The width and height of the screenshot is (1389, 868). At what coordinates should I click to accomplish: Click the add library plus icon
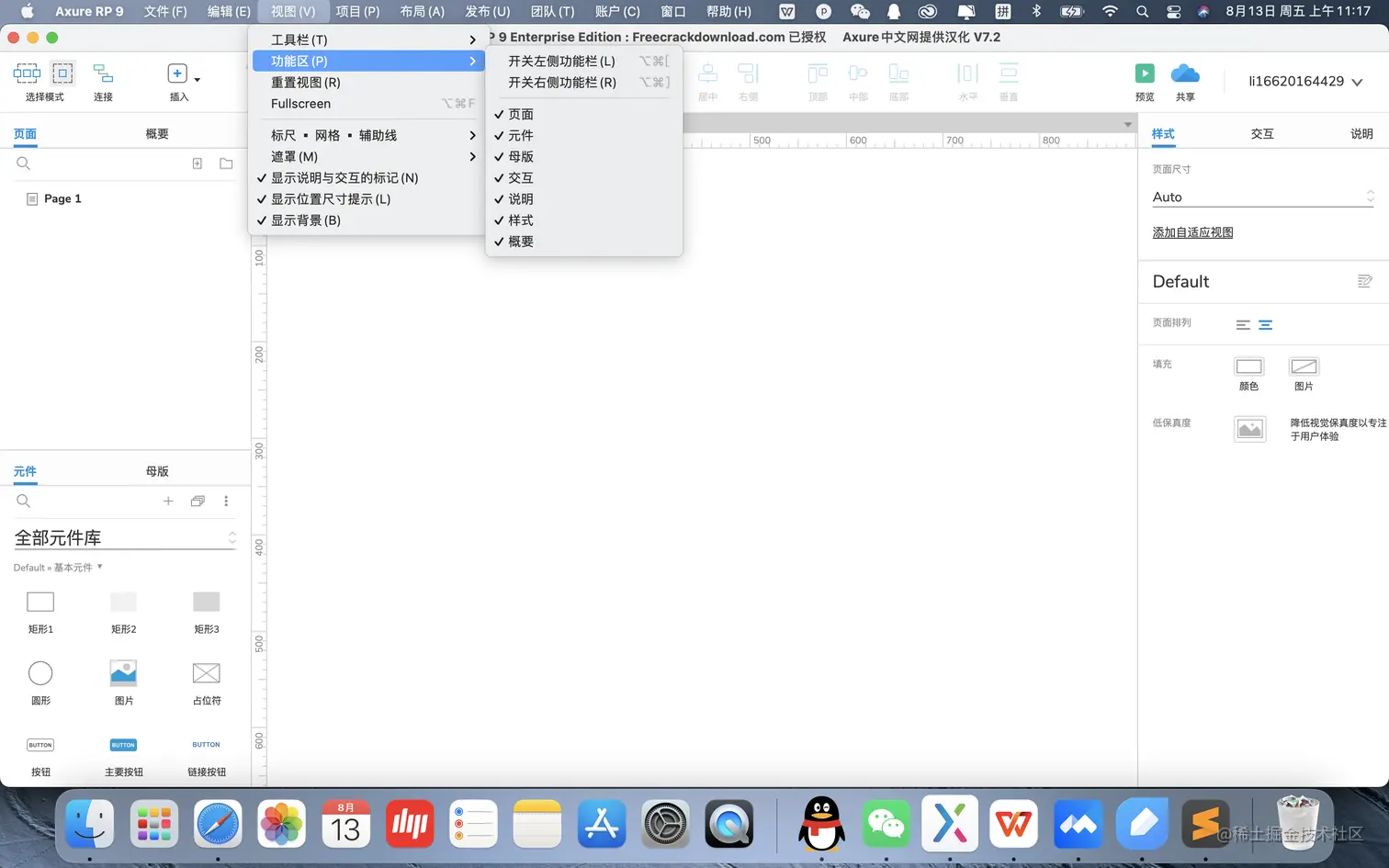[168, 502]
